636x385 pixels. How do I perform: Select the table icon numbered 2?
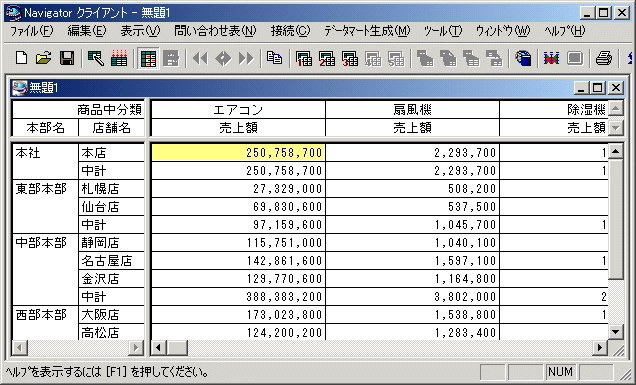point(327,58)
